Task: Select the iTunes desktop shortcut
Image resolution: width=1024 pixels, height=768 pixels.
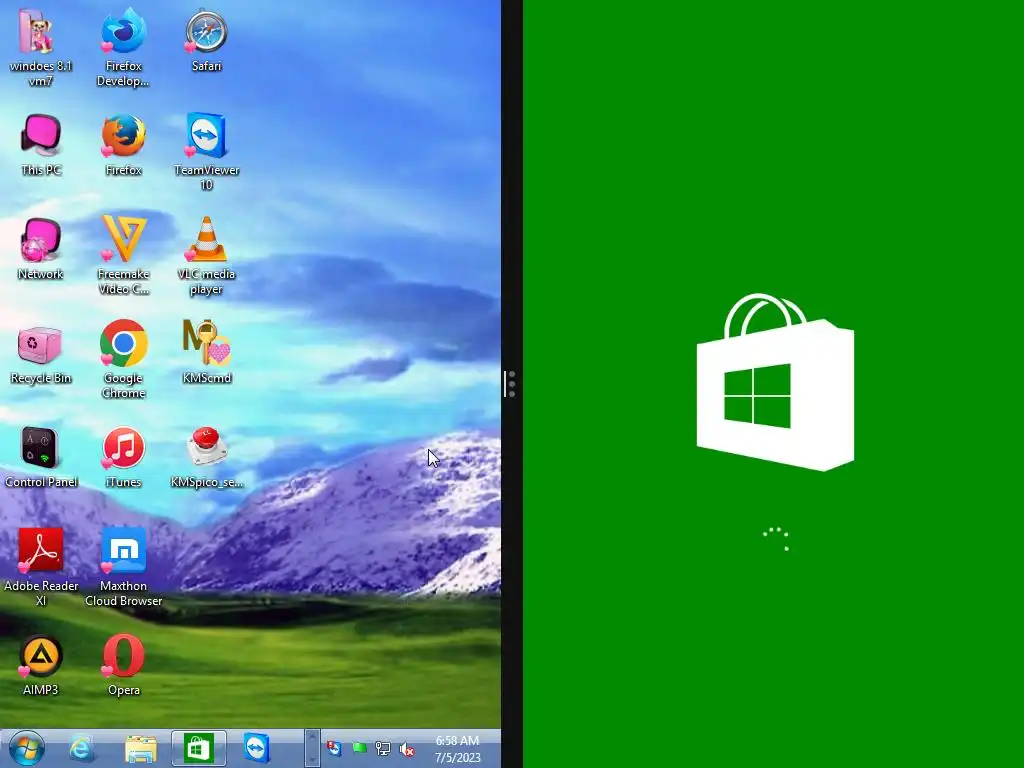Action: (123, 456)
